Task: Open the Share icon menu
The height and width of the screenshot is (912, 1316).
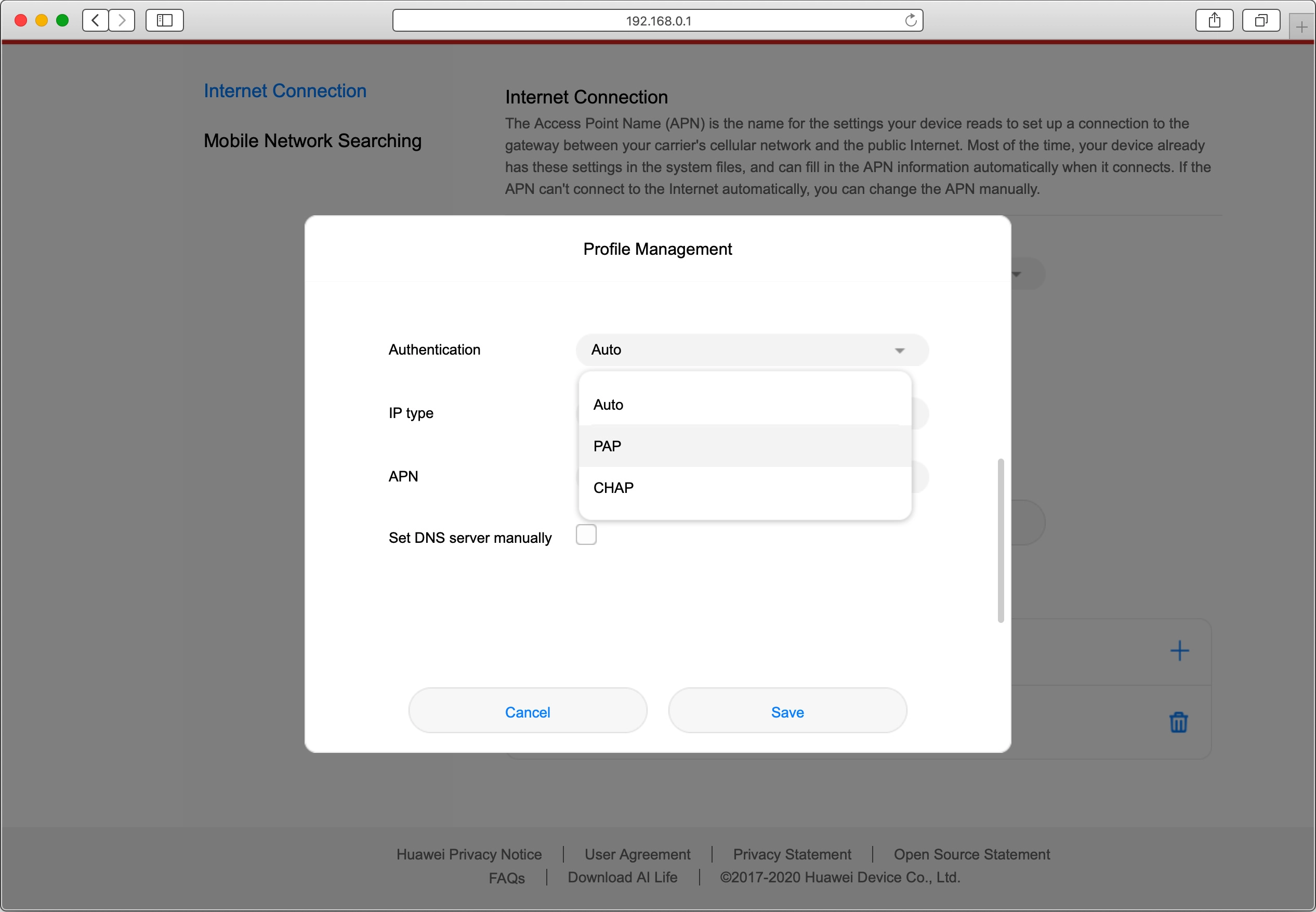Action: click(1214, 21)
